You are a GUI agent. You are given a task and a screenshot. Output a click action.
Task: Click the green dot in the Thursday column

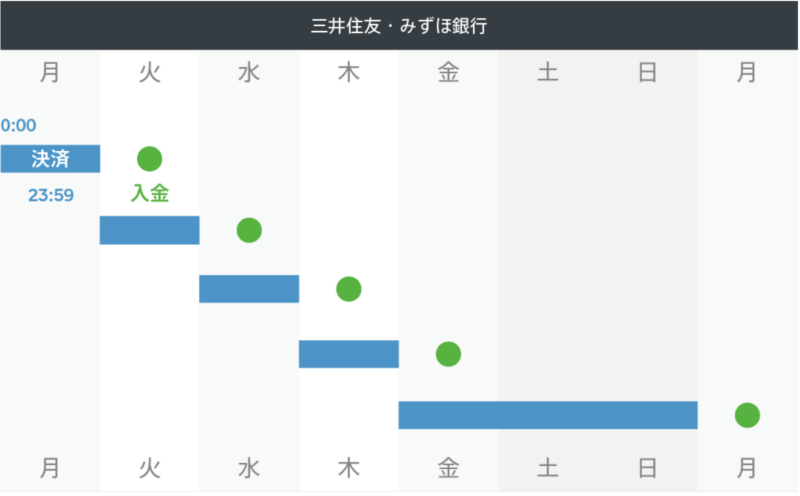coord(348,289)
